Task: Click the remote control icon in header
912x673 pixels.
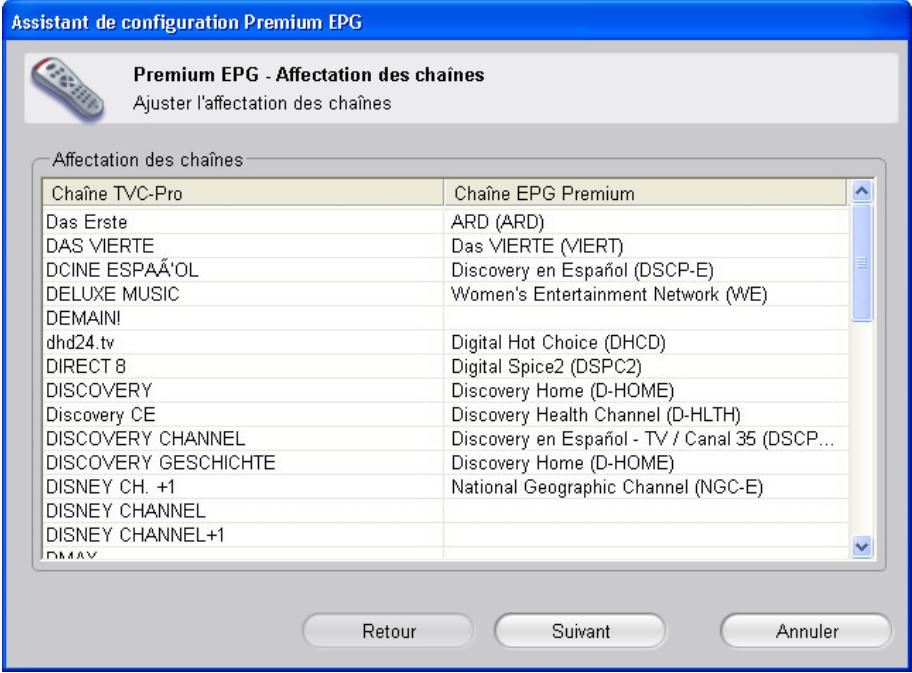Action: (x=68, y=89)
